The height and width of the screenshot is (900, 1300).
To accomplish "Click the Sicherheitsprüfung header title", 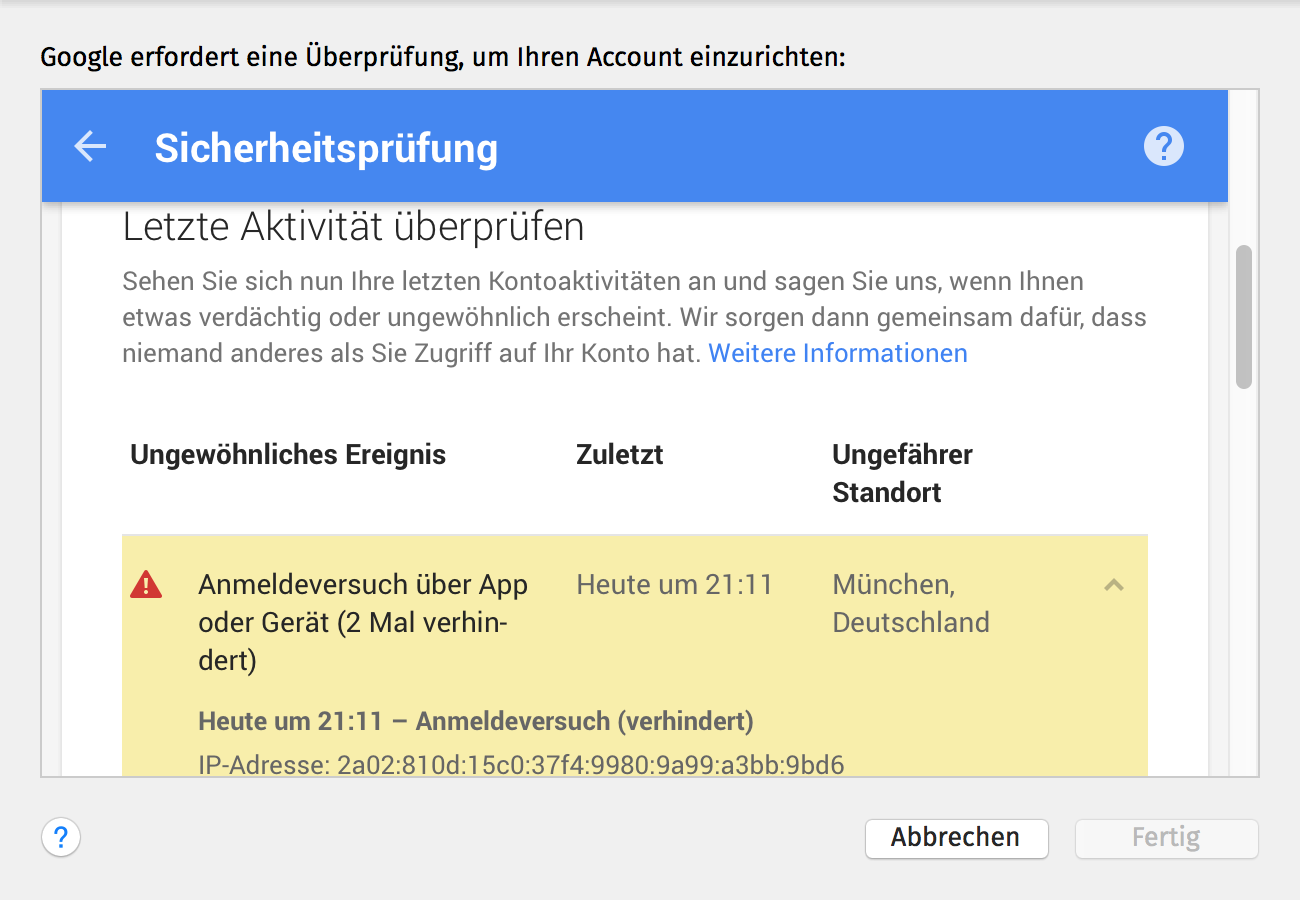I will tap(326, 148).
